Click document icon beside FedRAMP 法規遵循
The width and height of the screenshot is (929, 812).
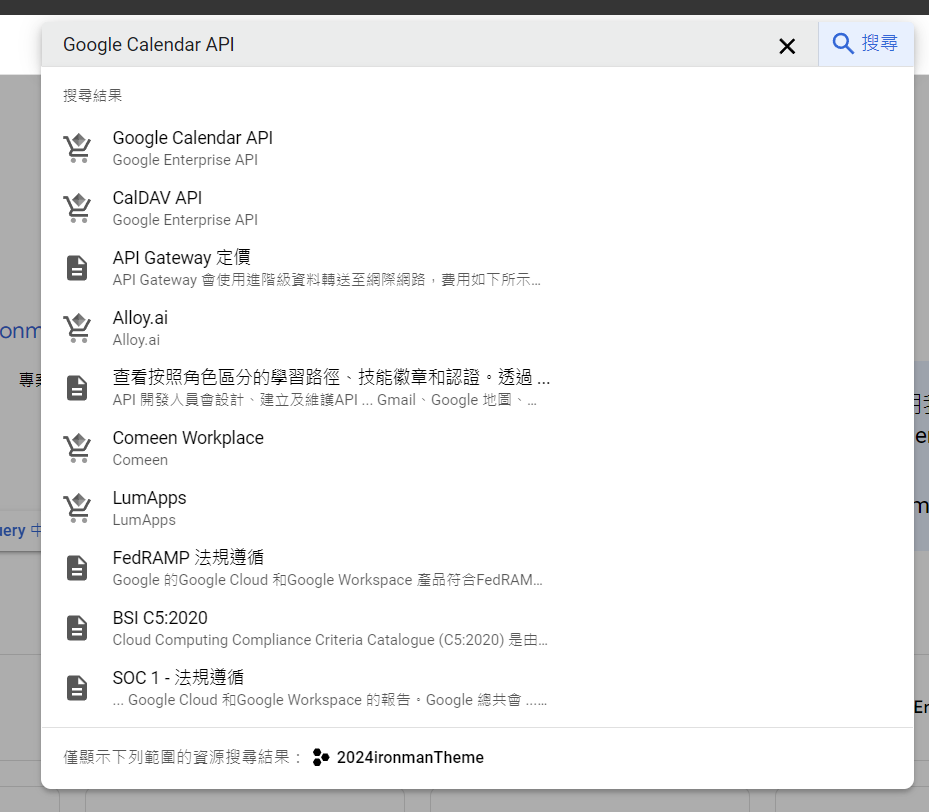(x=77, y=568)
